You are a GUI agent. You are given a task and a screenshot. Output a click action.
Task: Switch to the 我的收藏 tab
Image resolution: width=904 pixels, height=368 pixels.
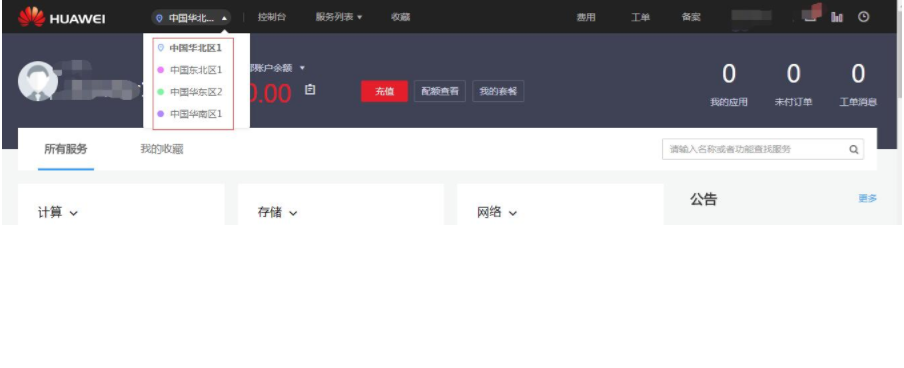click(161, 149)
